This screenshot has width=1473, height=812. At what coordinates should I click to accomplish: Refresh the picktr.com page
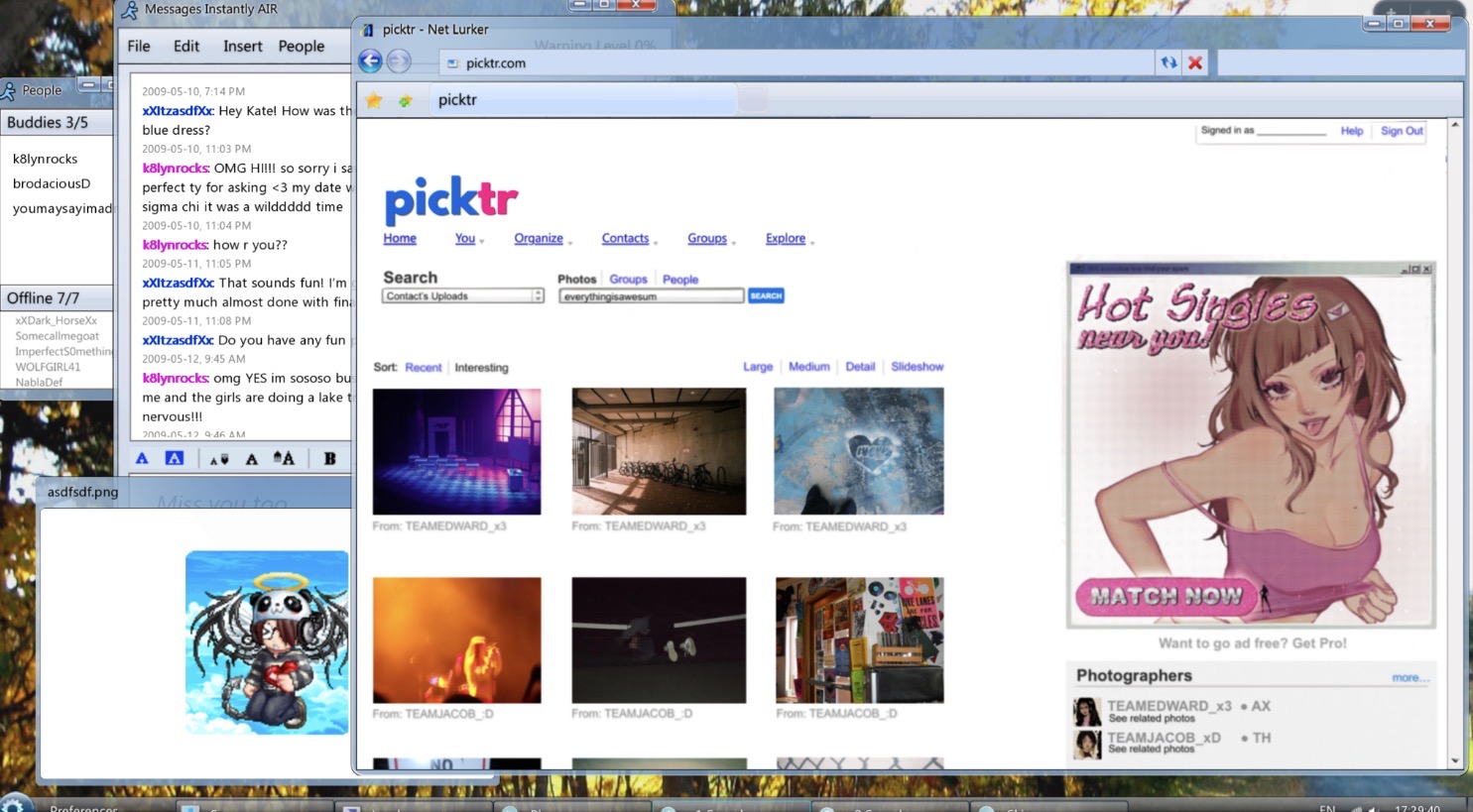coord(1169,62)
